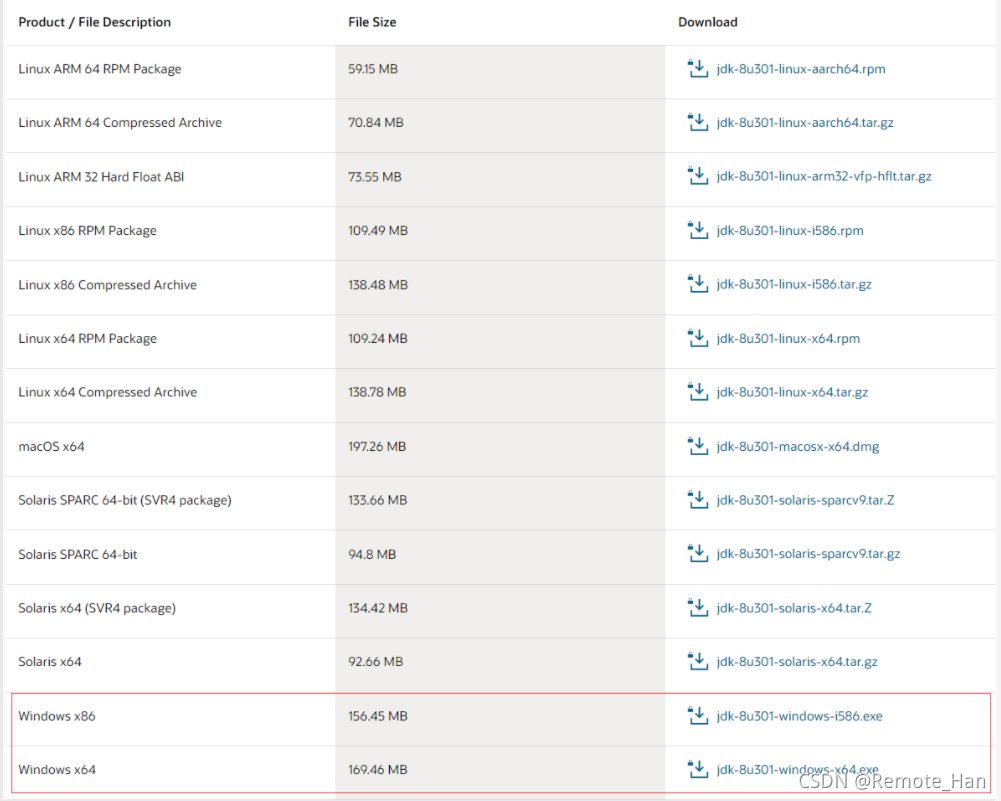Select the 109.24 MB file size

pos(378,338)
